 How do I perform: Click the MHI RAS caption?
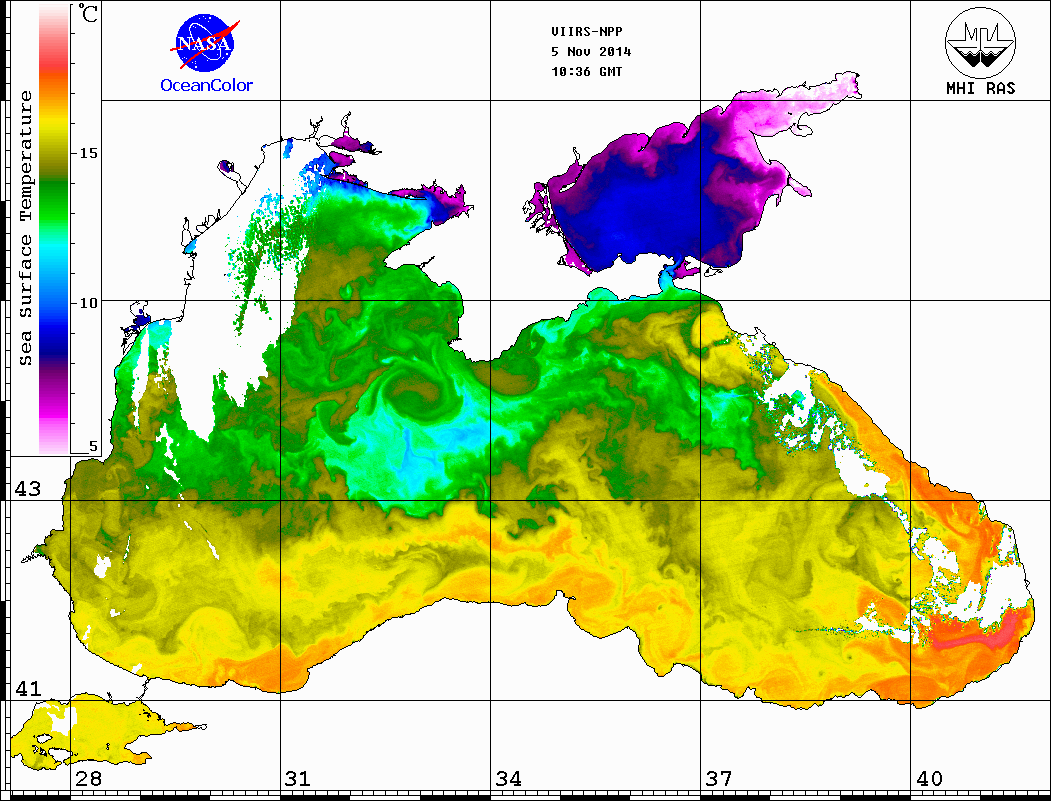tap(981, 88)
